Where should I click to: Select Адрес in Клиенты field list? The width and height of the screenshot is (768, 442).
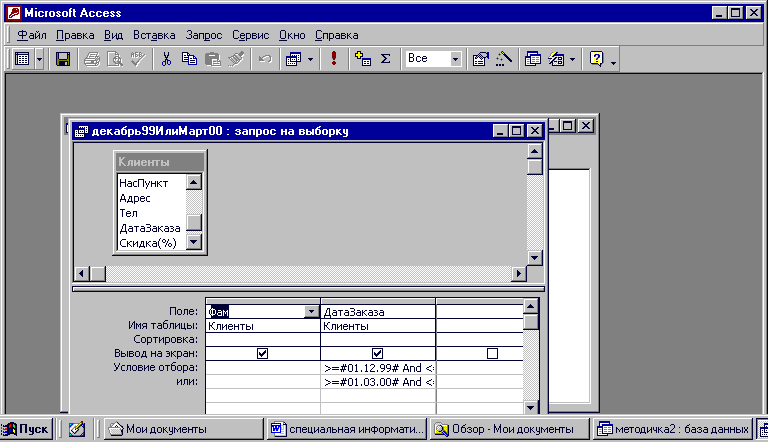click(x=135, y=198)
